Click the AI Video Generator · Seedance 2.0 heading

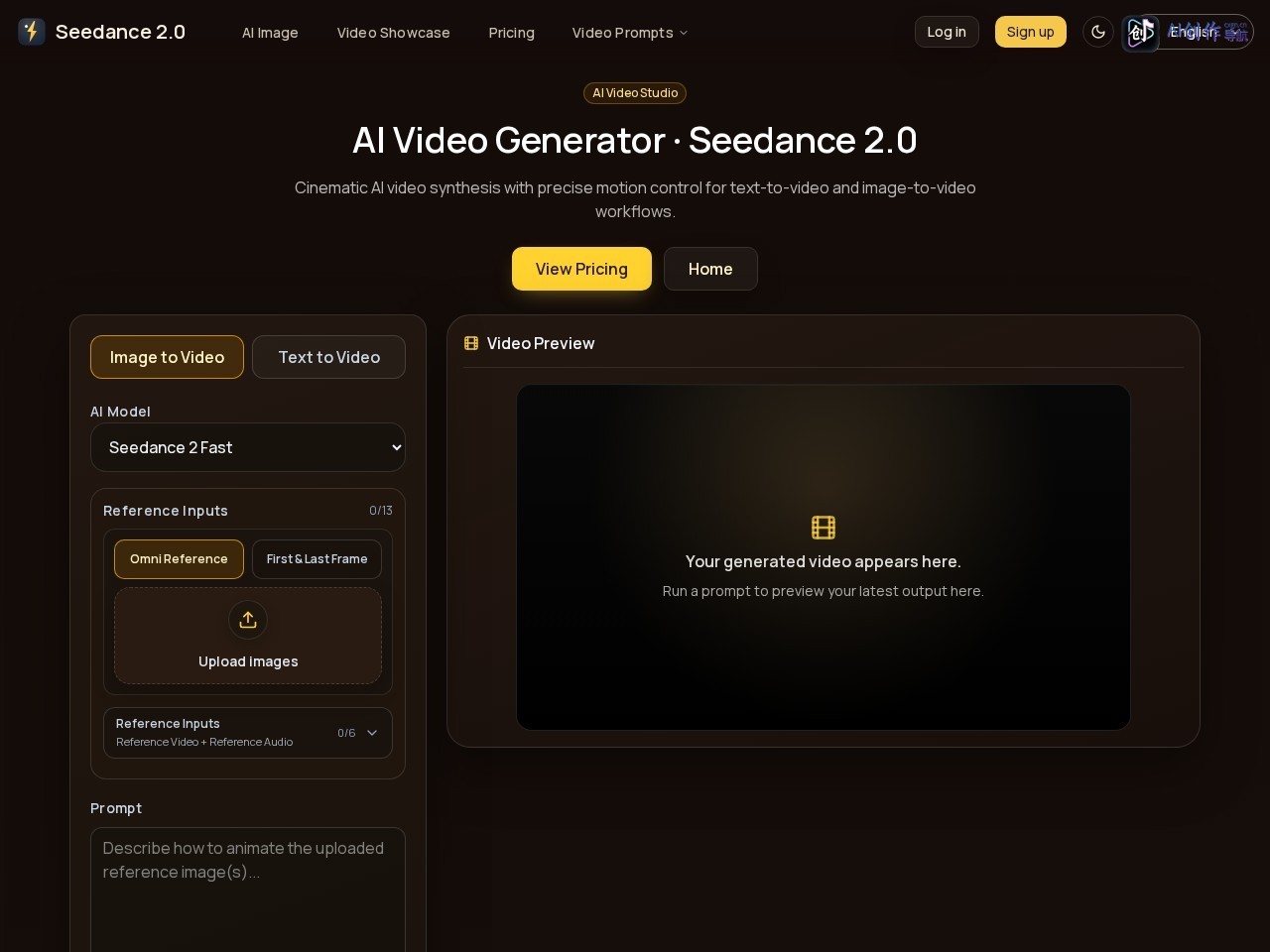635,140
